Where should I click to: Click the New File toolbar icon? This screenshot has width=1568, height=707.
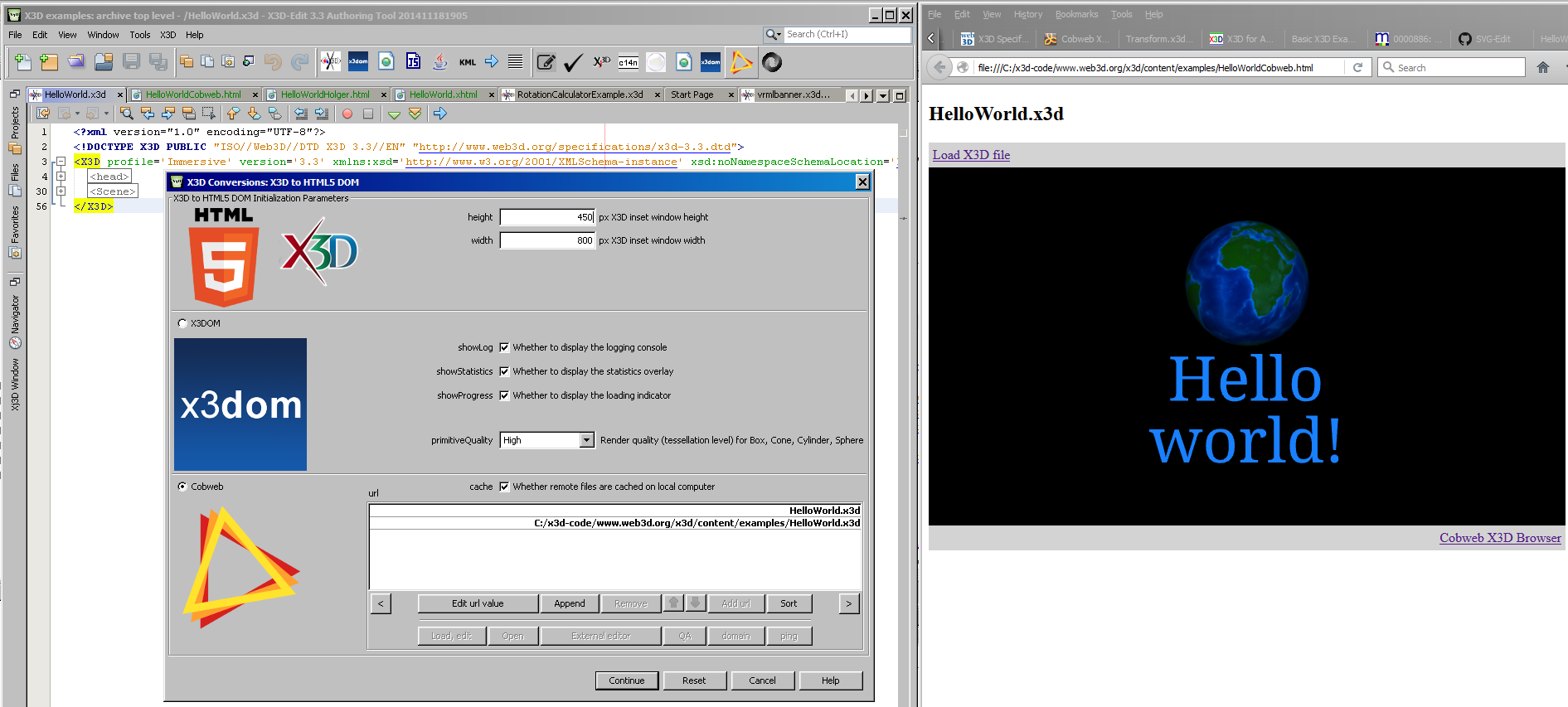pos(22,61)
